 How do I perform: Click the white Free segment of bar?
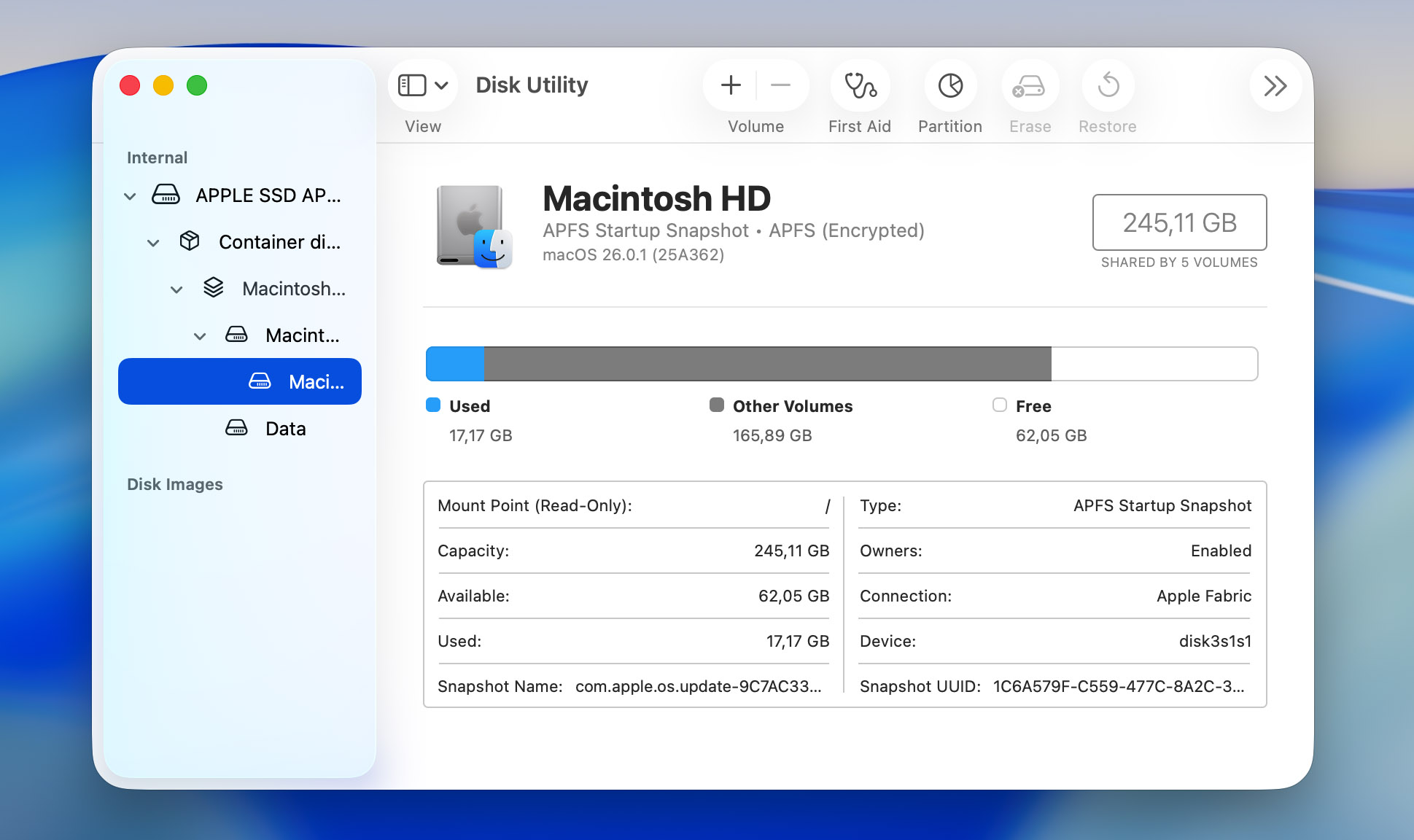point(1154,364)
